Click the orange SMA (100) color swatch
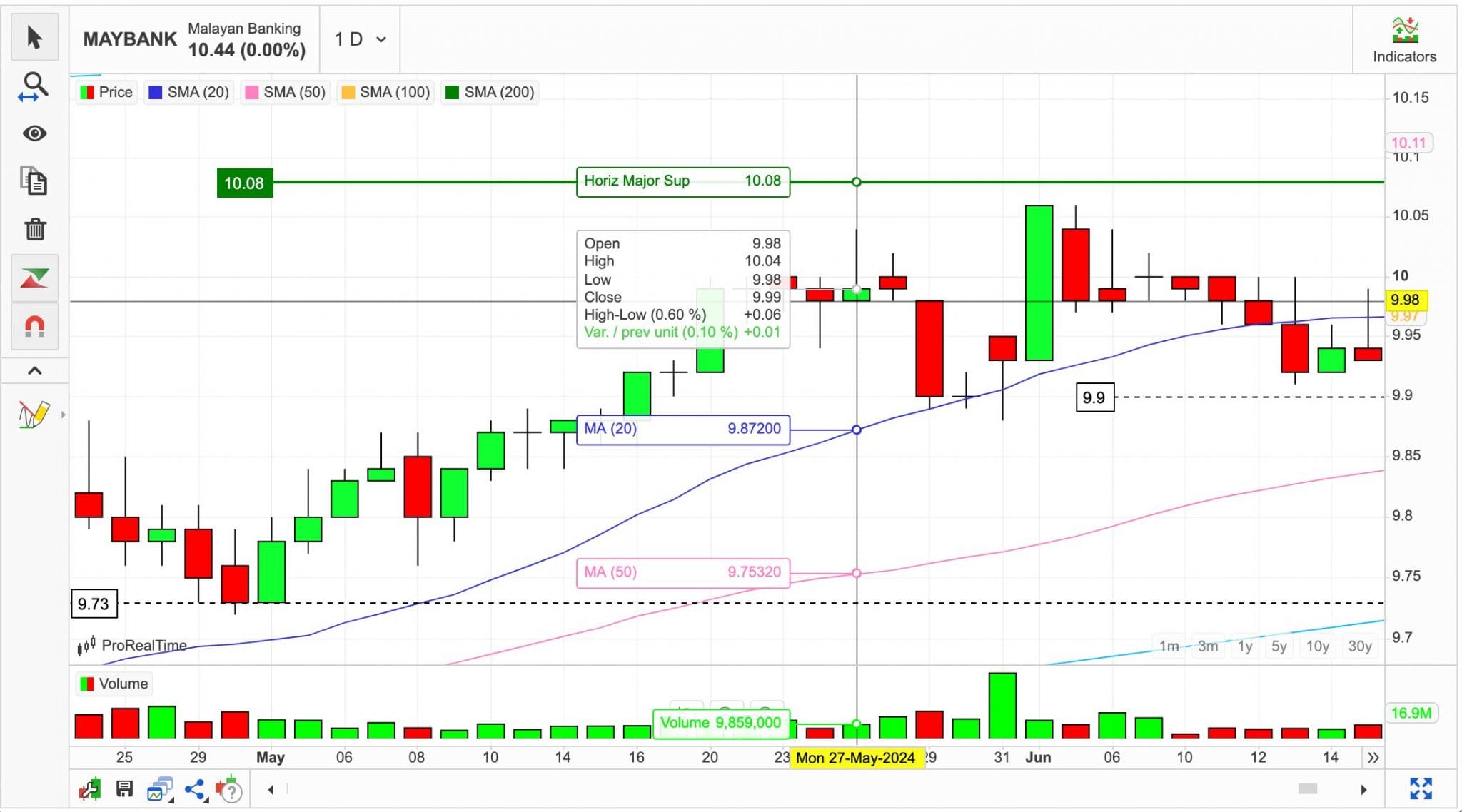 [348, 92]
